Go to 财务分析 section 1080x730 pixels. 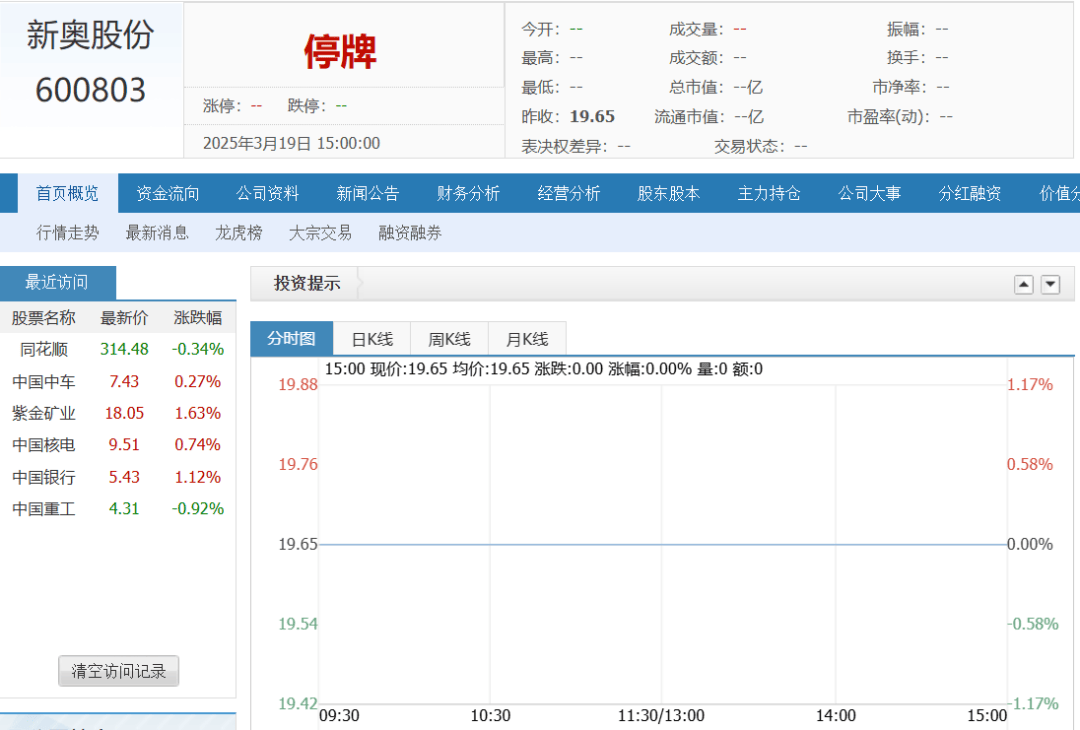468,194
